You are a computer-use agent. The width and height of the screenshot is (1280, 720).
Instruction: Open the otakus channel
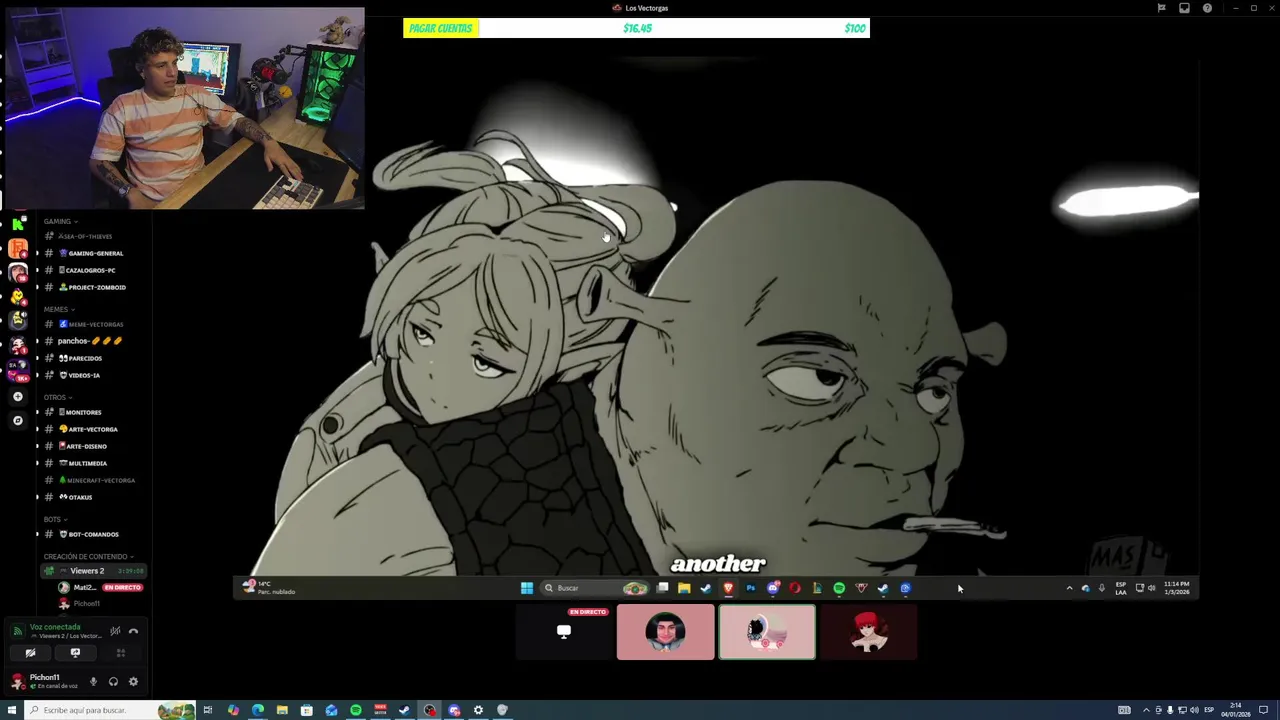click(x=76, y=497)
